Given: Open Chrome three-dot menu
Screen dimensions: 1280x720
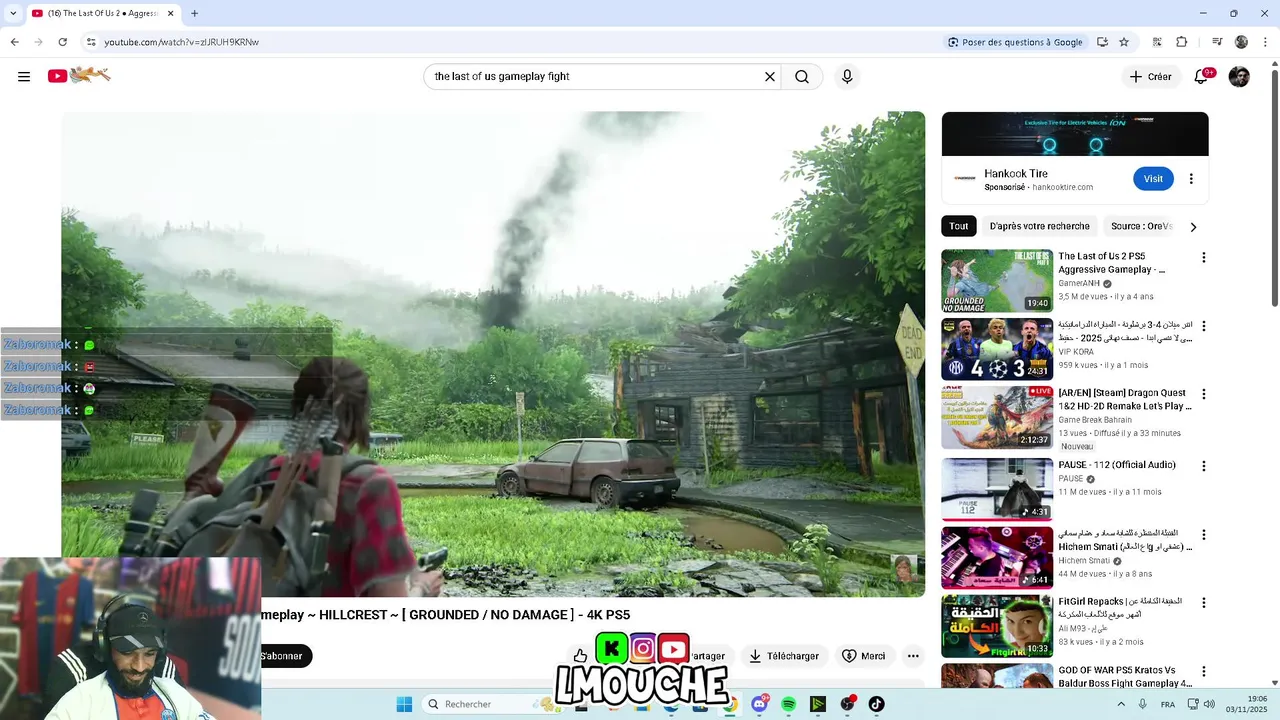Looking at the screenshot, I should pos(1265,42).
